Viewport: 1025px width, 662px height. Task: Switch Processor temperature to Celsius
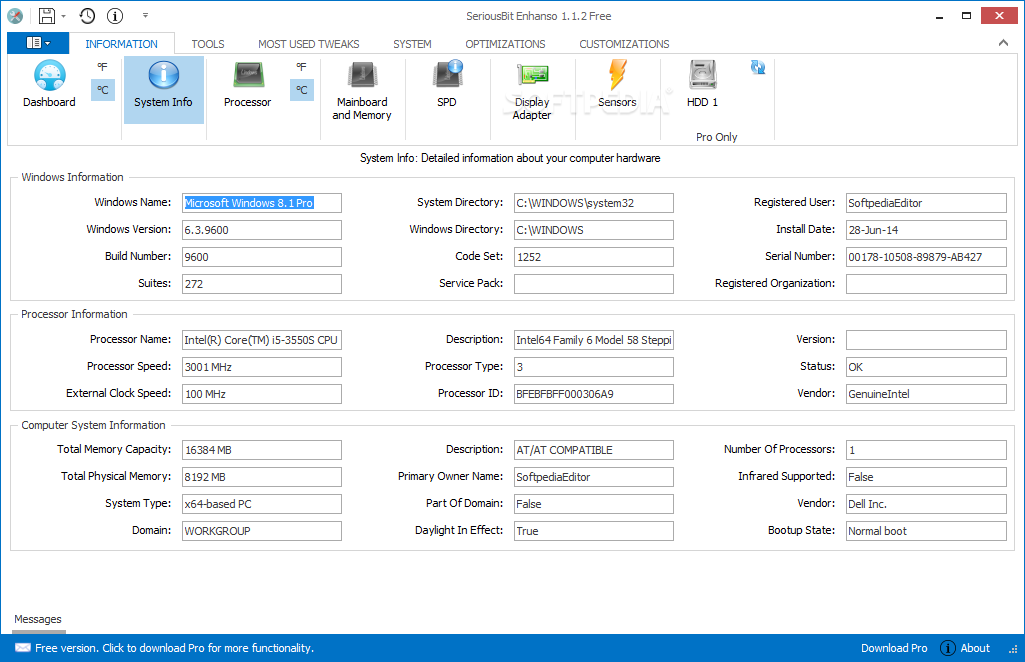301,90
